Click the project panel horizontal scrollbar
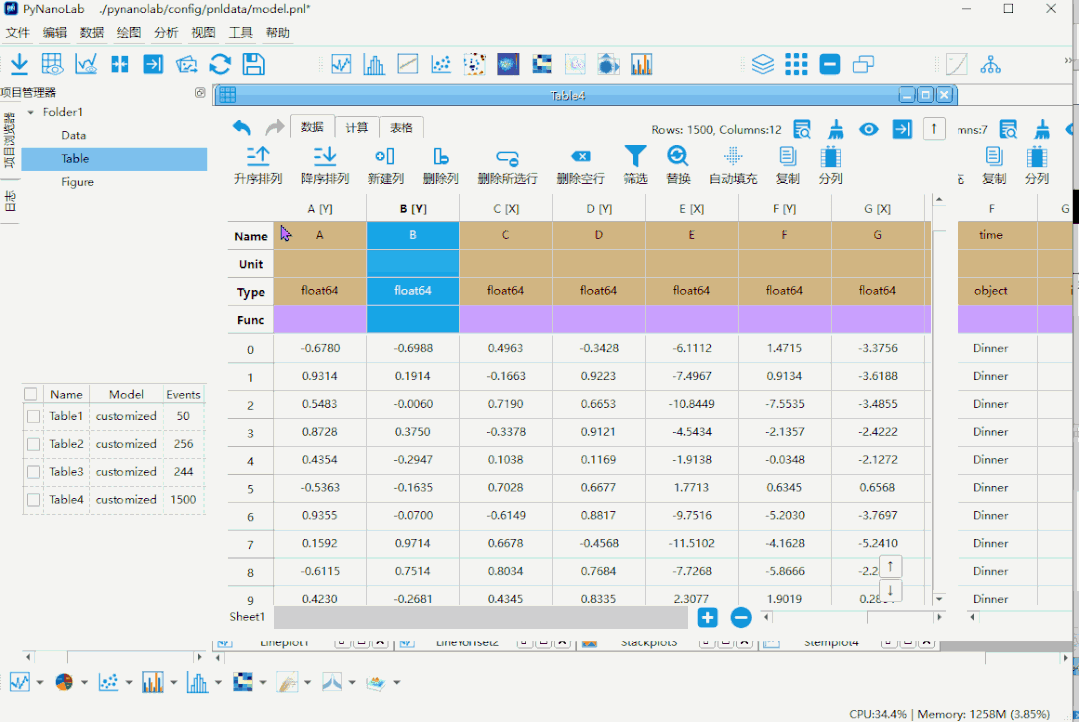 coord(114,657)
